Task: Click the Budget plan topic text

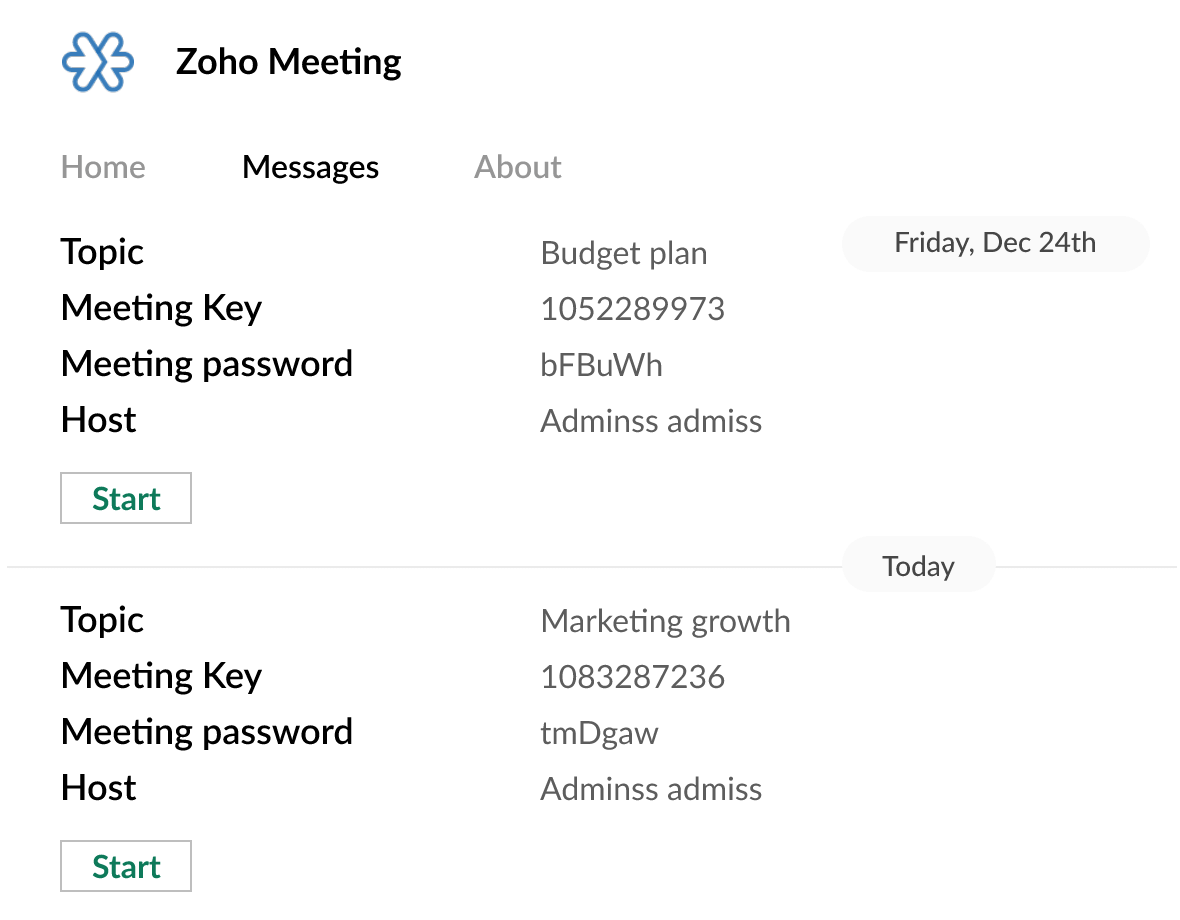Action: click(x=623, y=253)
